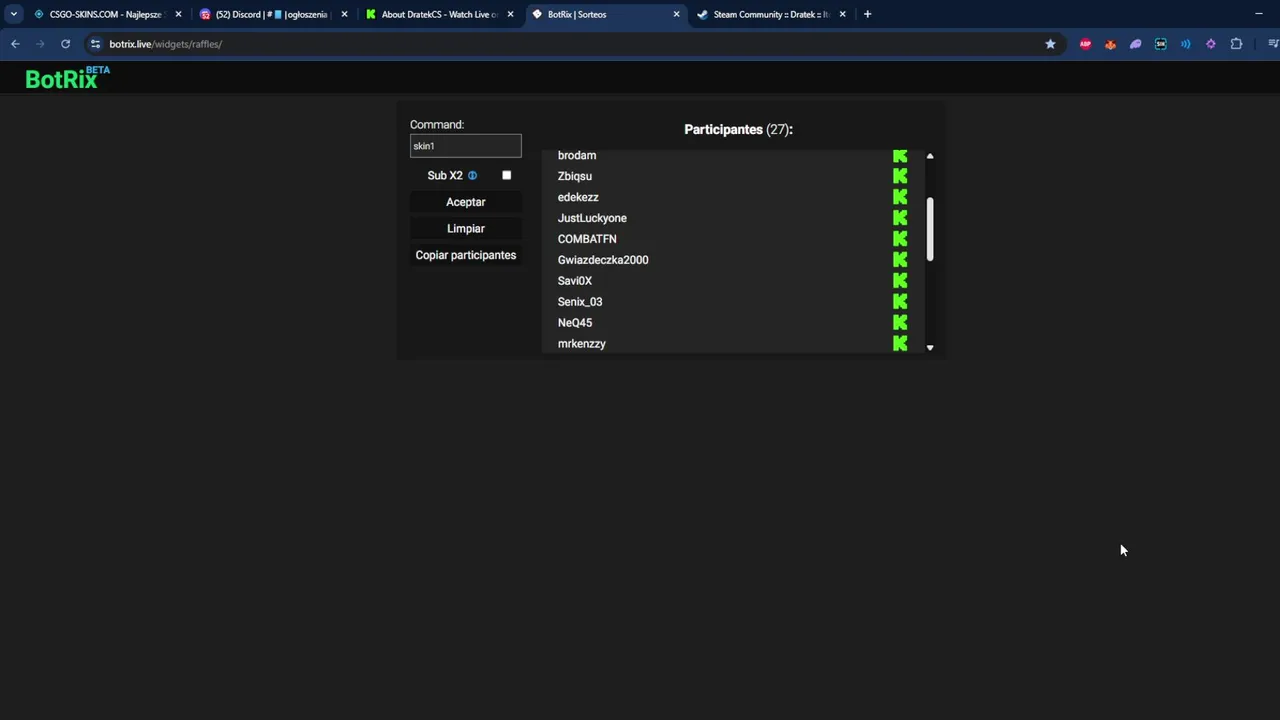Select participant name Savi0X
This screenshot has width=1280, height=720.
tap(575, 281)
